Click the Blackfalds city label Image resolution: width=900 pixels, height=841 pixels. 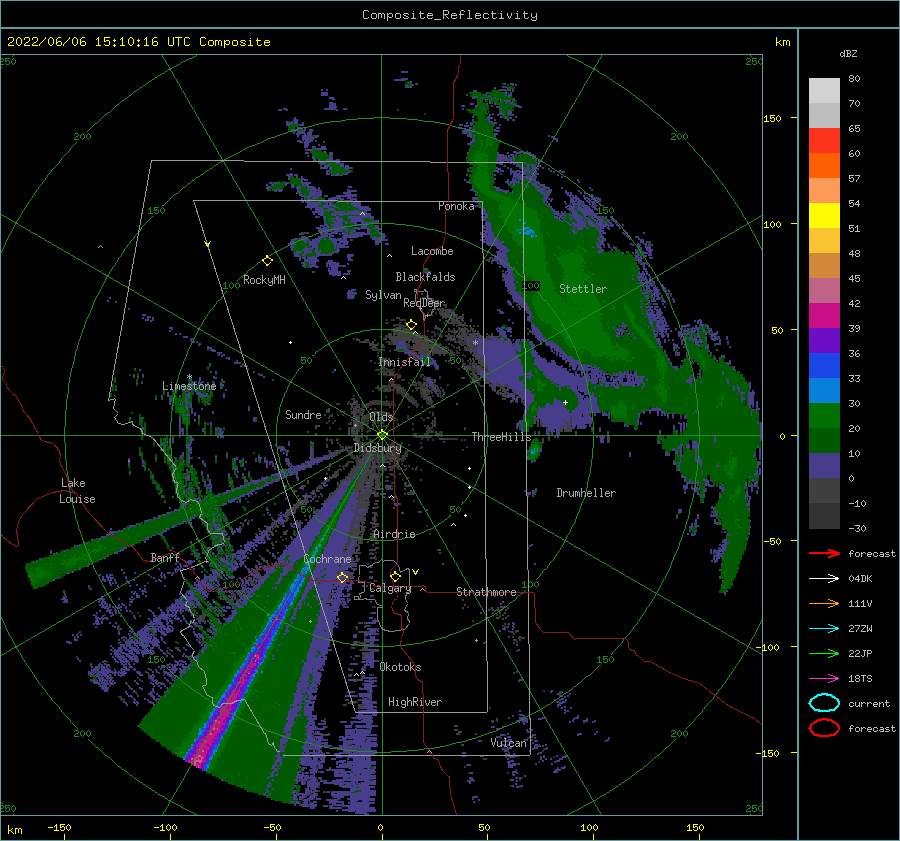pos(425,277)
